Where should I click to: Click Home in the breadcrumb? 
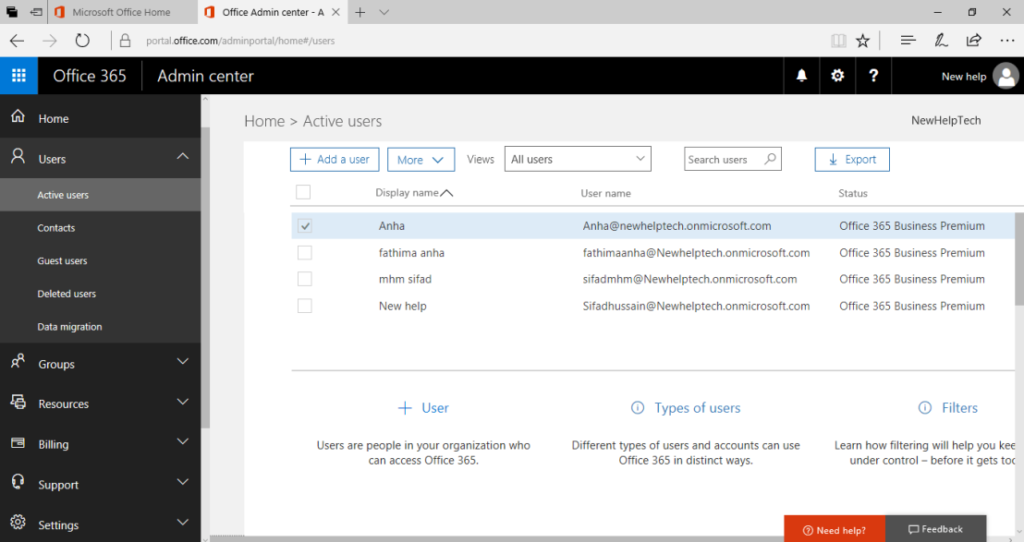264,121
